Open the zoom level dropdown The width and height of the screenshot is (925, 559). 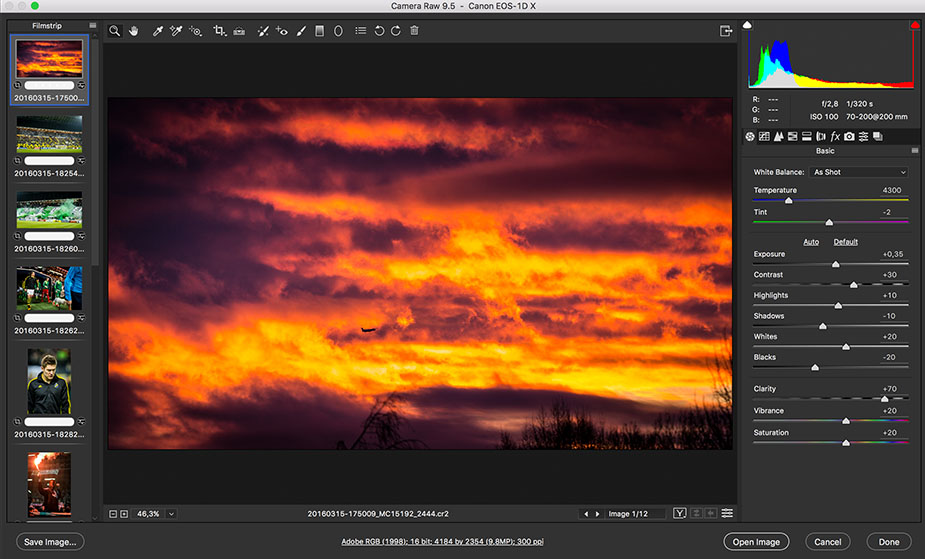[172, 514]
